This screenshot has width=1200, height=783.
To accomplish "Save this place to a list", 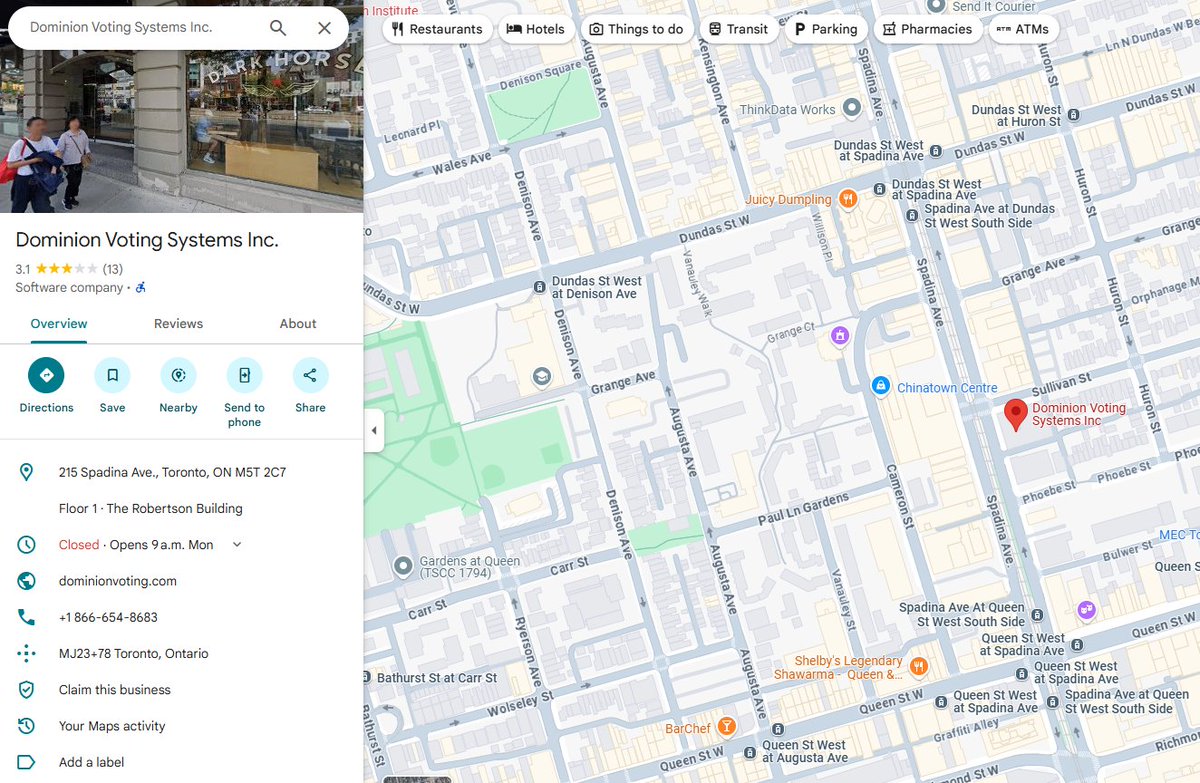I will click(x=112, y=385).
